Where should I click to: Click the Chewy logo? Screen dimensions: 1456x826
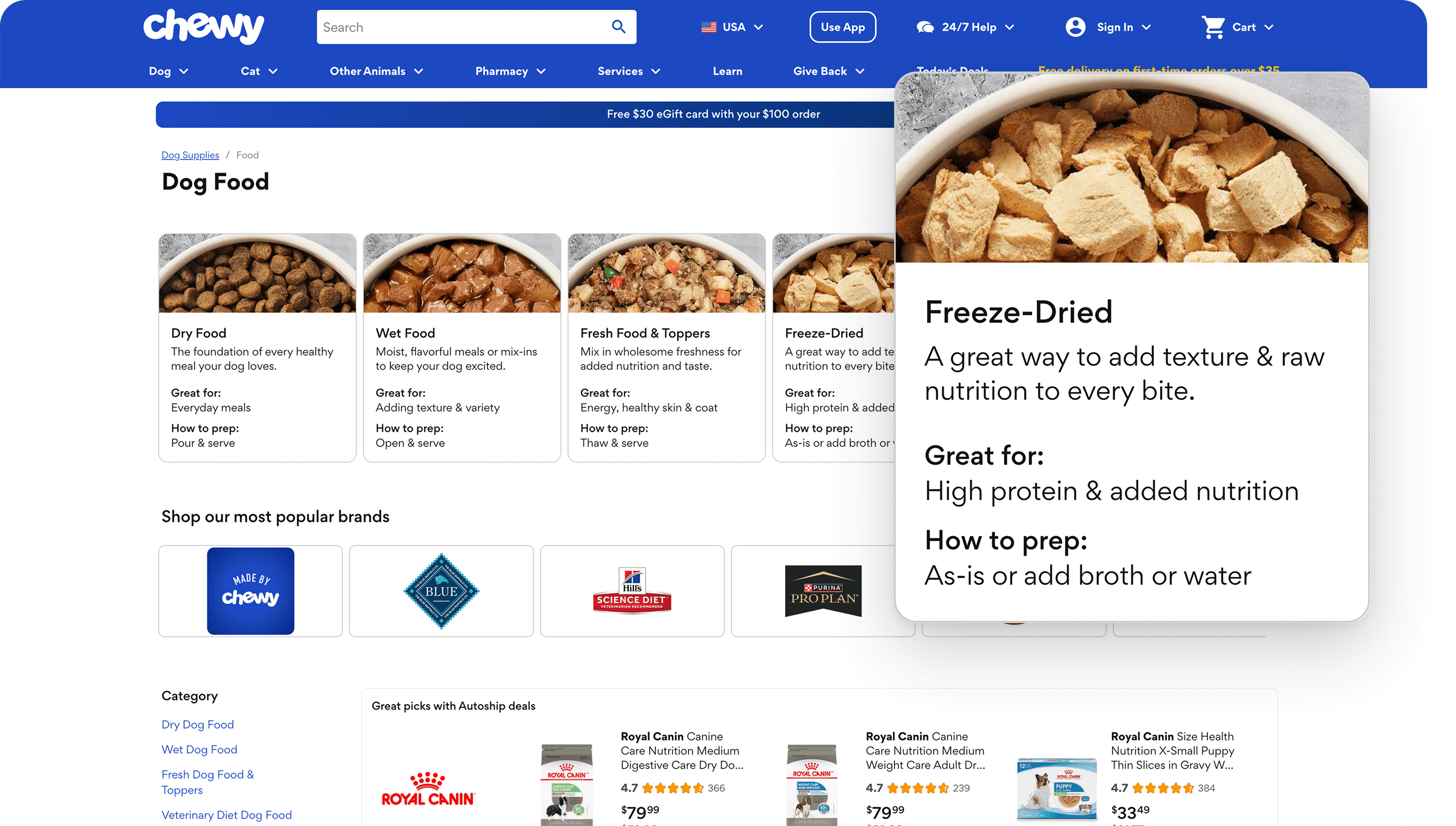point(203,26)
